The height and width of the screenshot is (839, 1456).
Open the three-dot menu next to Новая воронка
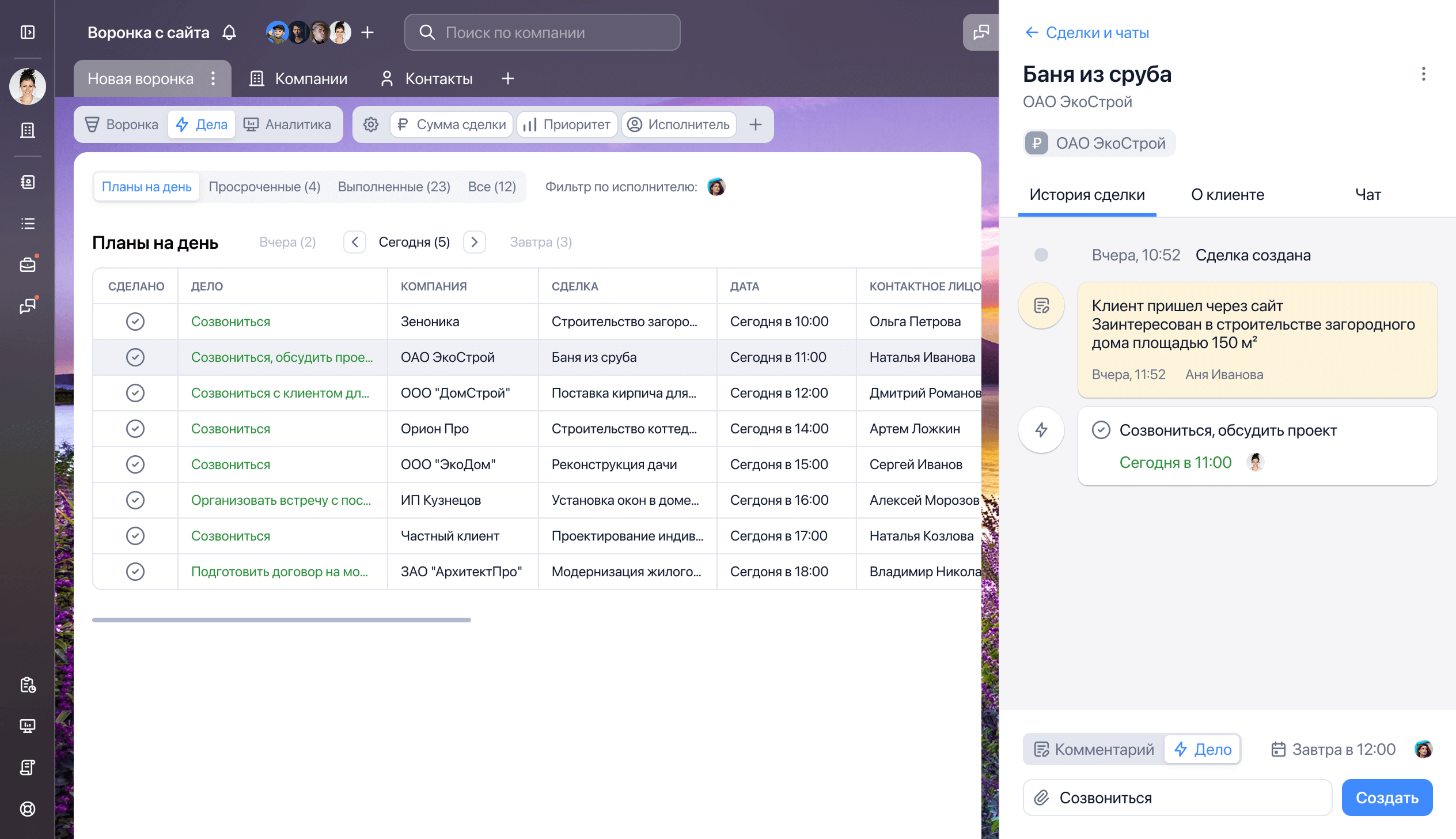tap(213, 78)
